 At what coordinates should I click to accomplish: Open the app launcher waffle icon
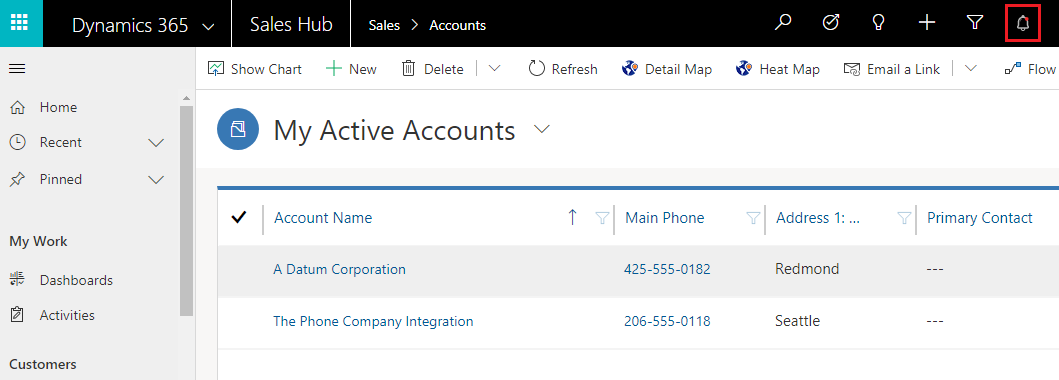20,22
